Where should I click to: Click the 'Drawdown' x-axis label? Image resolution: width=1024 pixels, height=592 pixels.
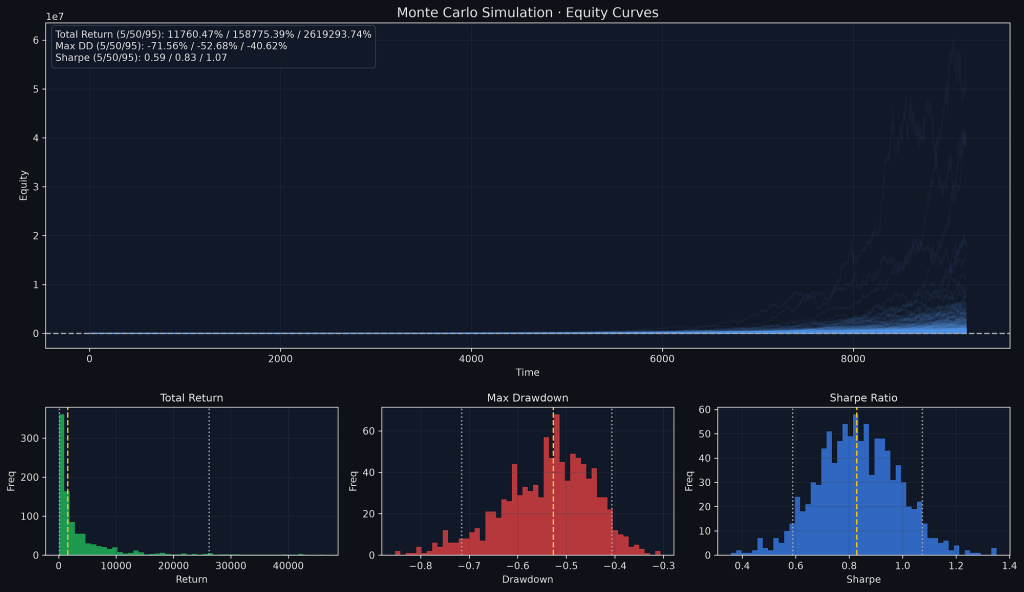pyautogui.click(x=528, y=580)
